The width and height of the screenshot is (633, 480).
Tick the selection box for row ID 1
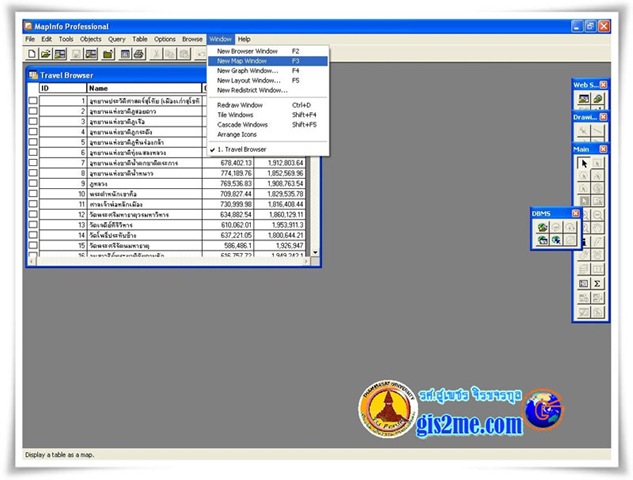pos(33,101)
